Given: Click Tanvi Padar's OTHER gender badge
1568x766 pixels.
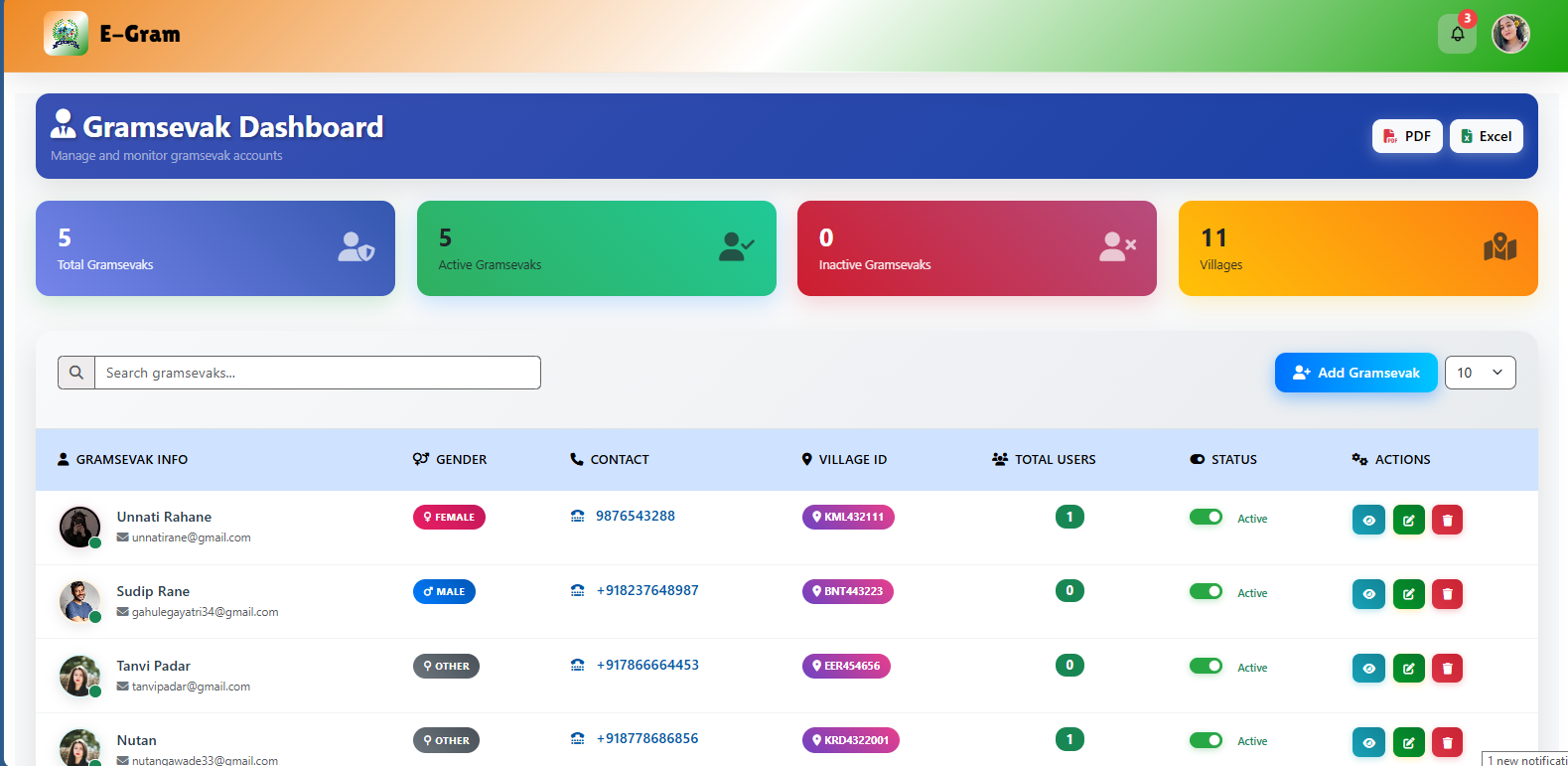Looking at the screenshot, I should pos(446,666).
